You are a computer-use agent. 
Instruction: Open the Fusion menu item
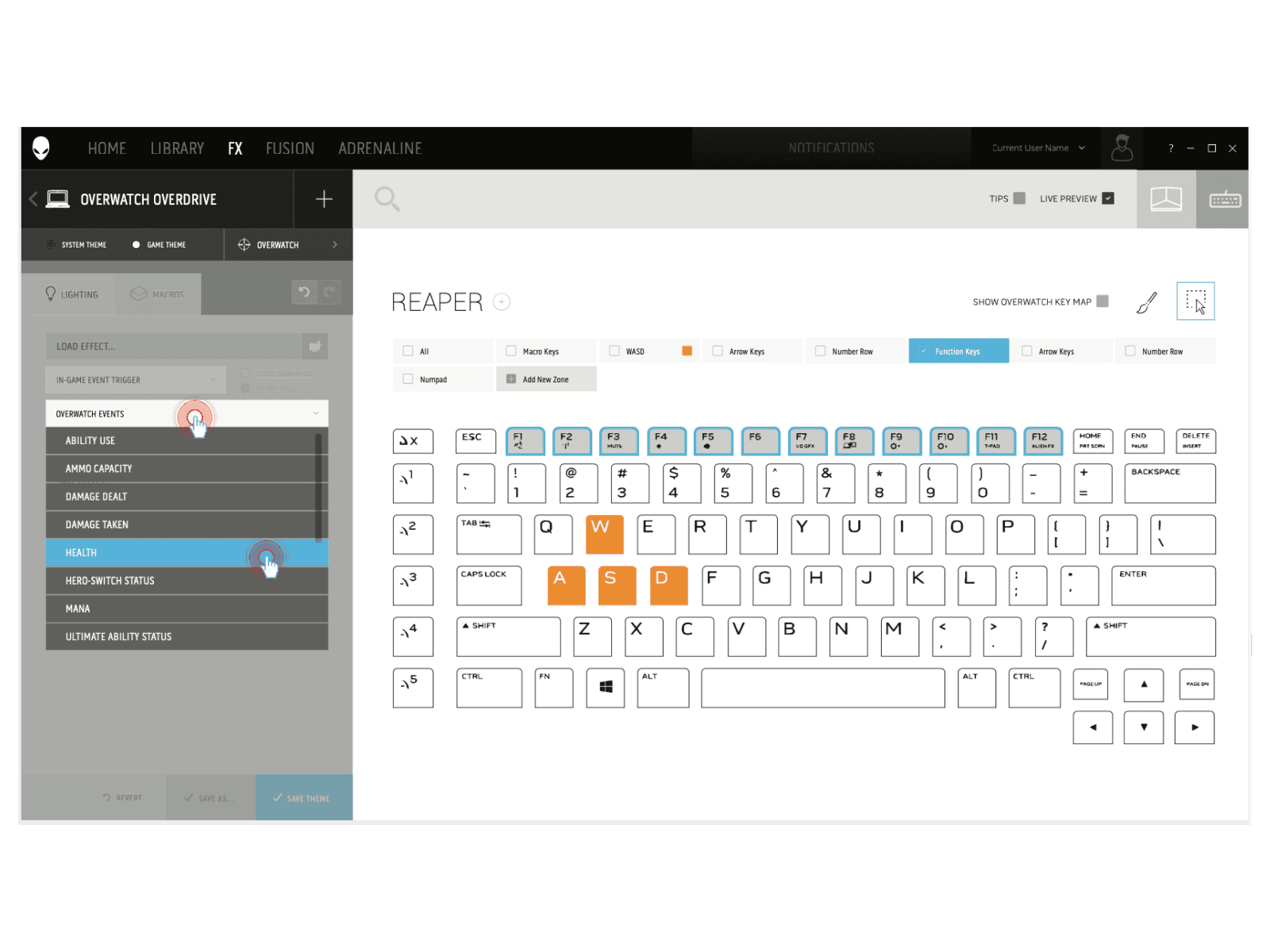coord(290,148)
